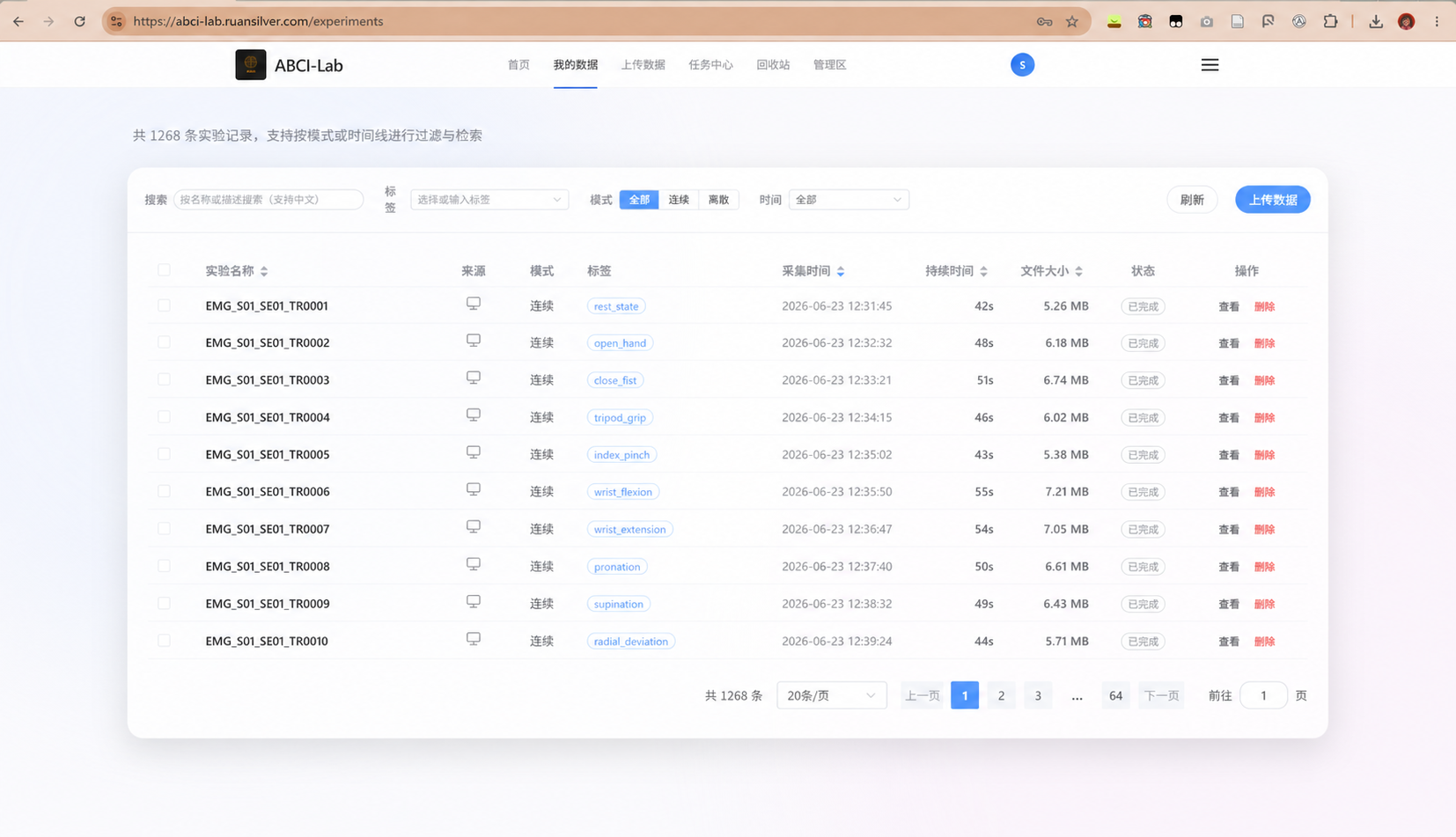This screenshot has width=1456, height=837.
Task: Sort by duration arrows
Action: 983,271
